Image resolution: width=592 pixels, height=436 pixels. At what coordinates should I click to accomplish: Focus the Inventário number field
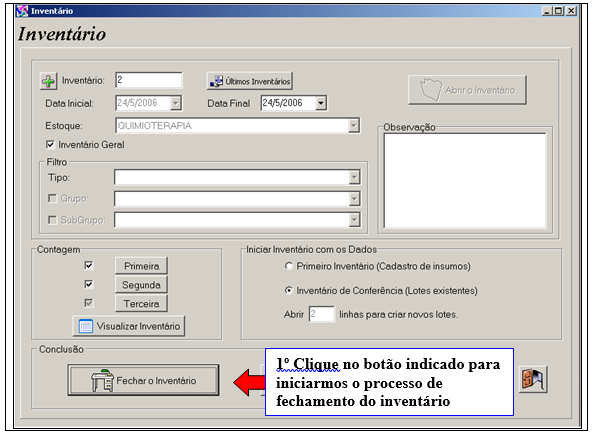point(149,80)
